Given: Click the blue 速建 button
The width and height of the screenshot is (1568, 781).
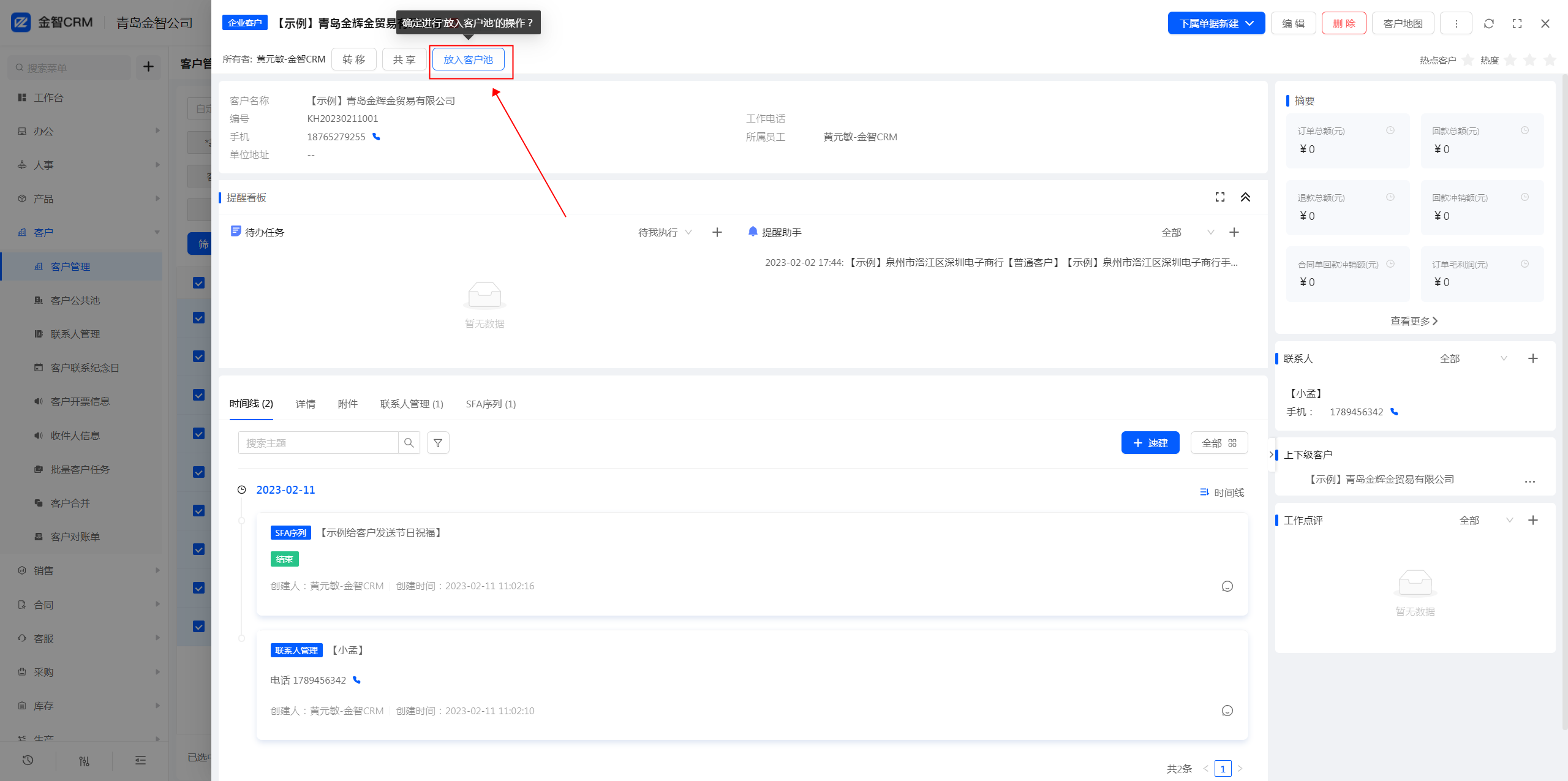Looking at the screenshot, I should click(x=1150, y=443).
